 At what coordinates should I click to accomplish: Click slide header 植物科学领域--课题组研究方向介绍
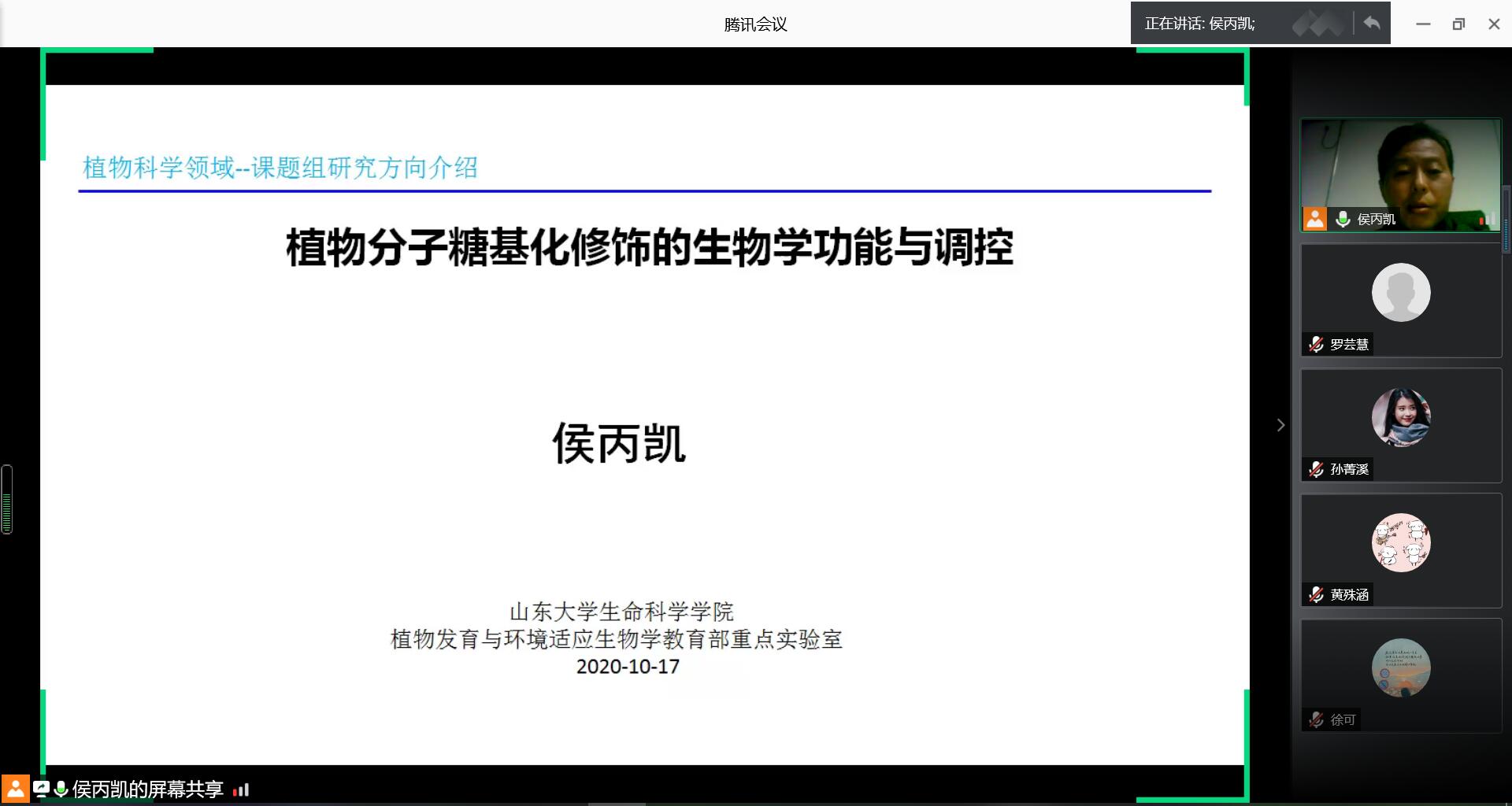pyautogui.click(x=280, y=168)
